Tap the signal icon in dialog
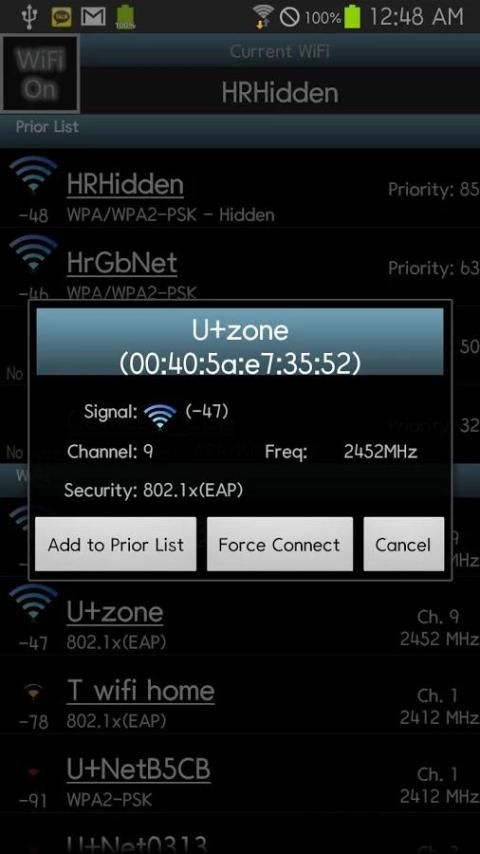 160,416
